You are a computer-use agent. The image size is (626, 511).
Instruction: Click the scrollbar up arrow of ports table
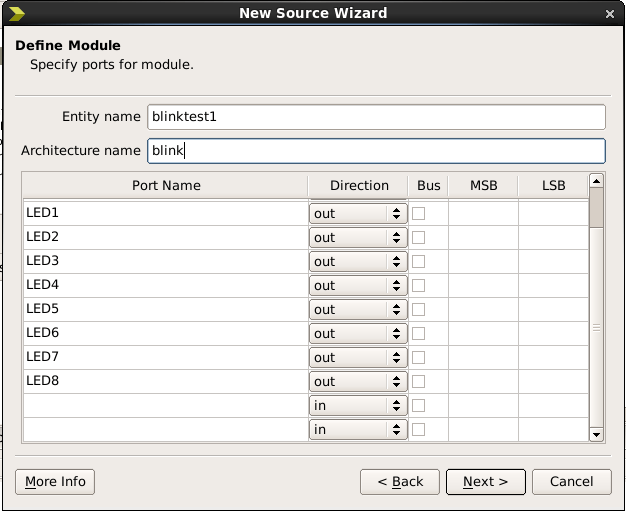tap(596, 181)
